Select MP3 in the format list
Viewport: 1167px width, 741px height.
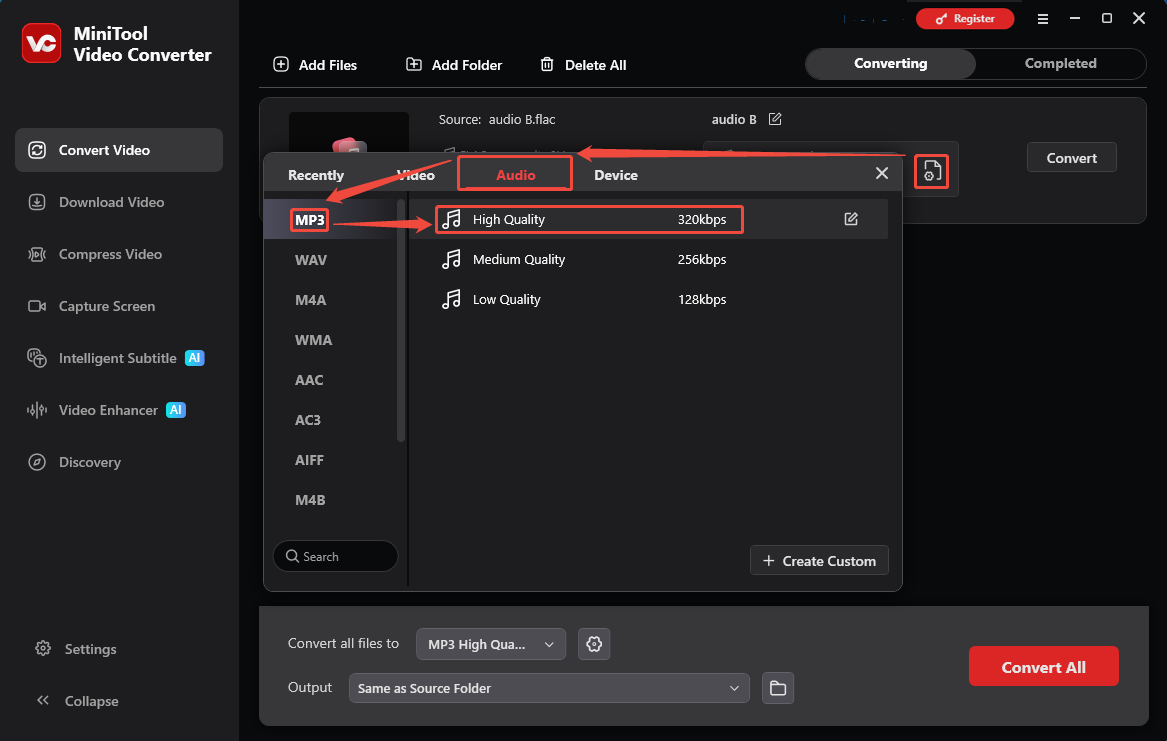pyautogui.click(x=310, y=219)
